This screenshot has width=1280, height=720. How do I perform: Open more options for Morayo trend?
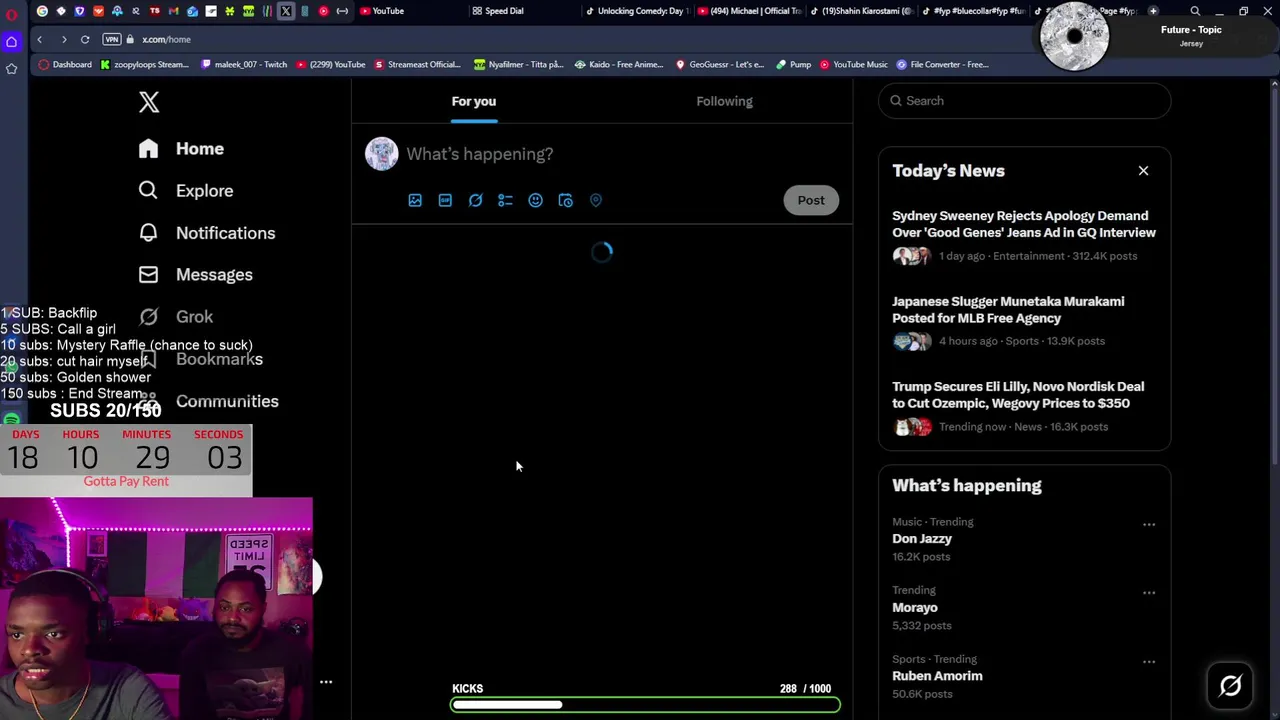point(1149,592)
